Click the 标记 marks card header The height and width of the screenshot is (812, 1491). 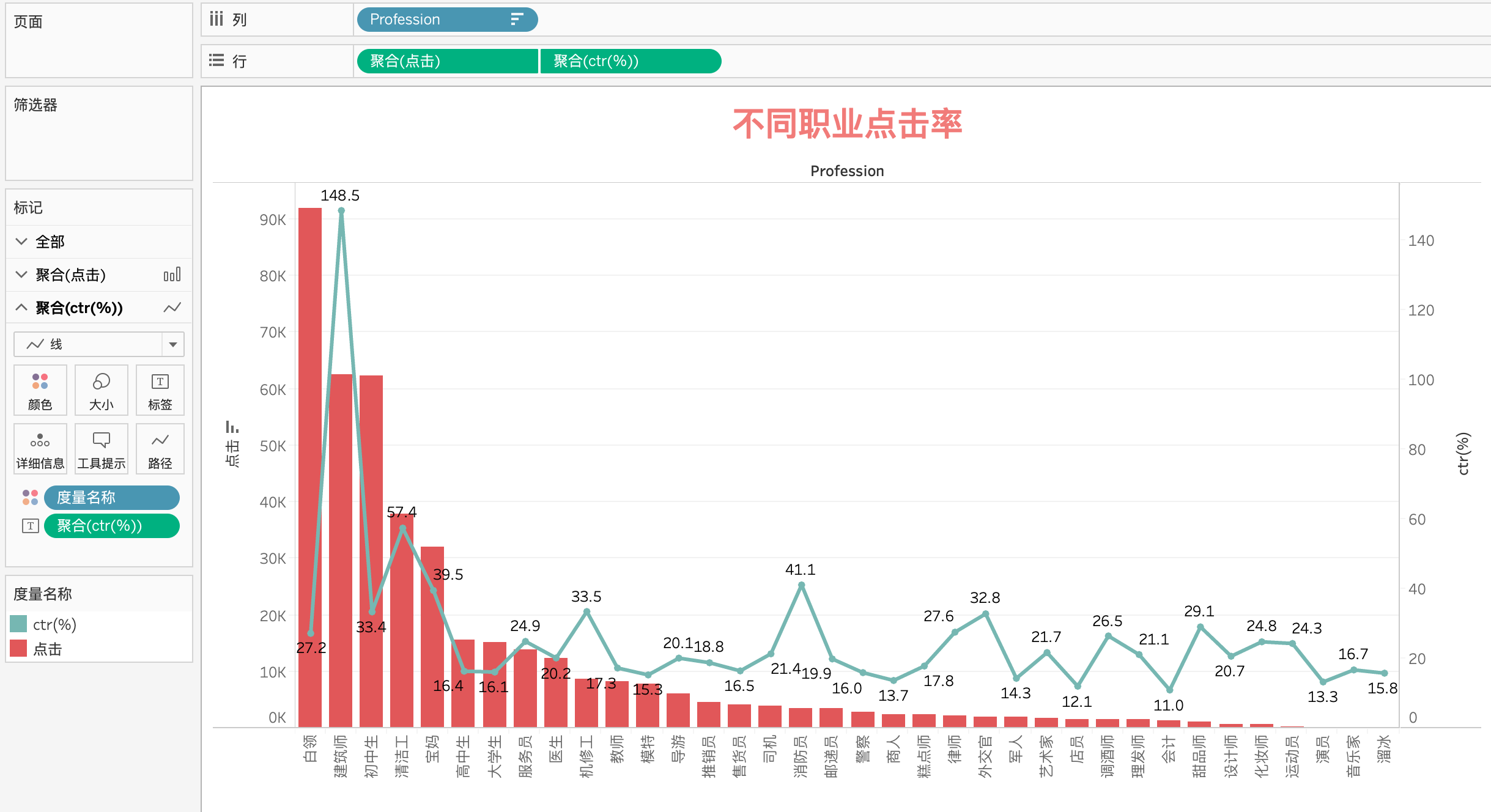(28, 208)
